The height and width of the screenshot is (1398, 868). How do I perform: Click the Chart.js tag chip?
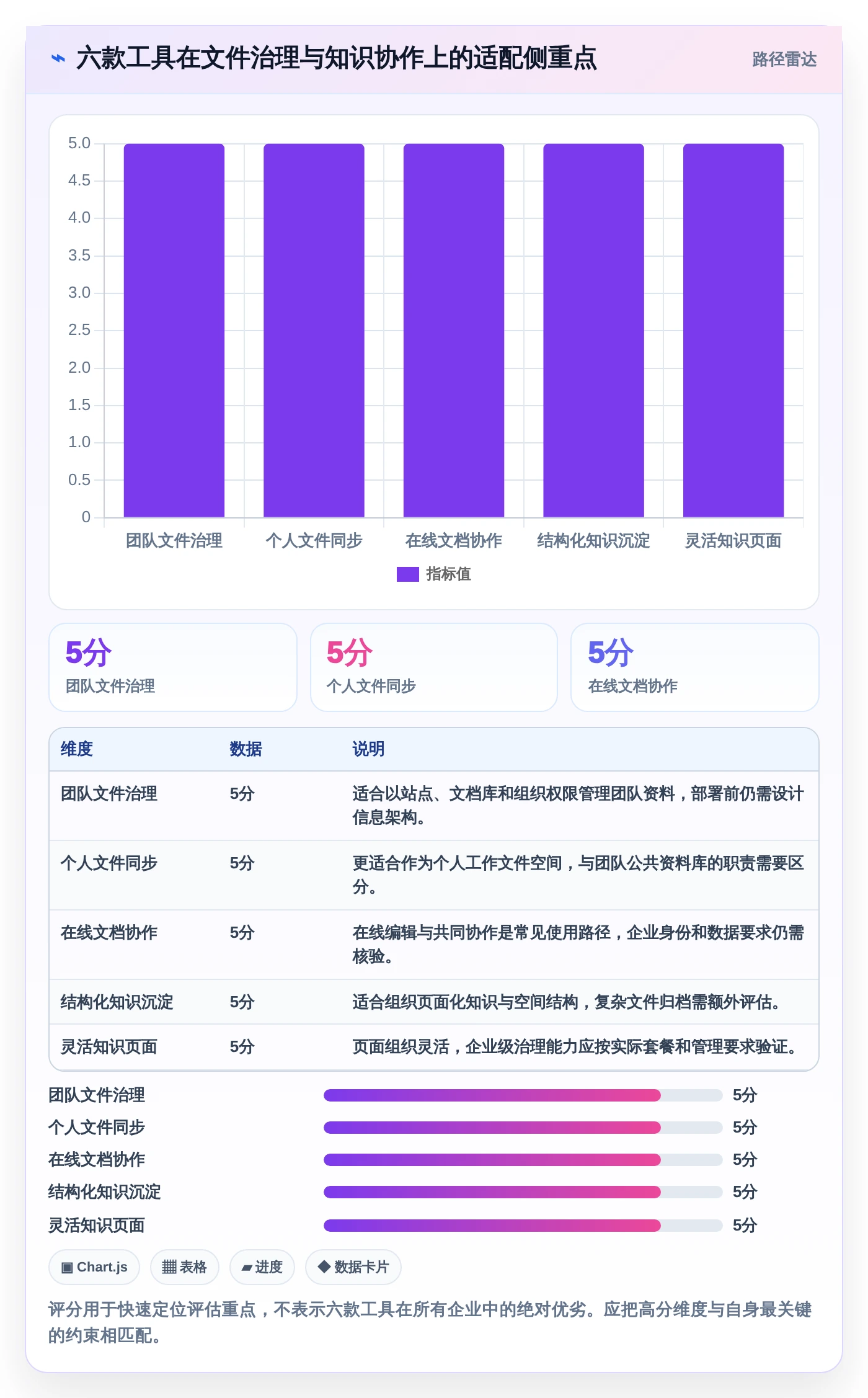click(94, 1267)
